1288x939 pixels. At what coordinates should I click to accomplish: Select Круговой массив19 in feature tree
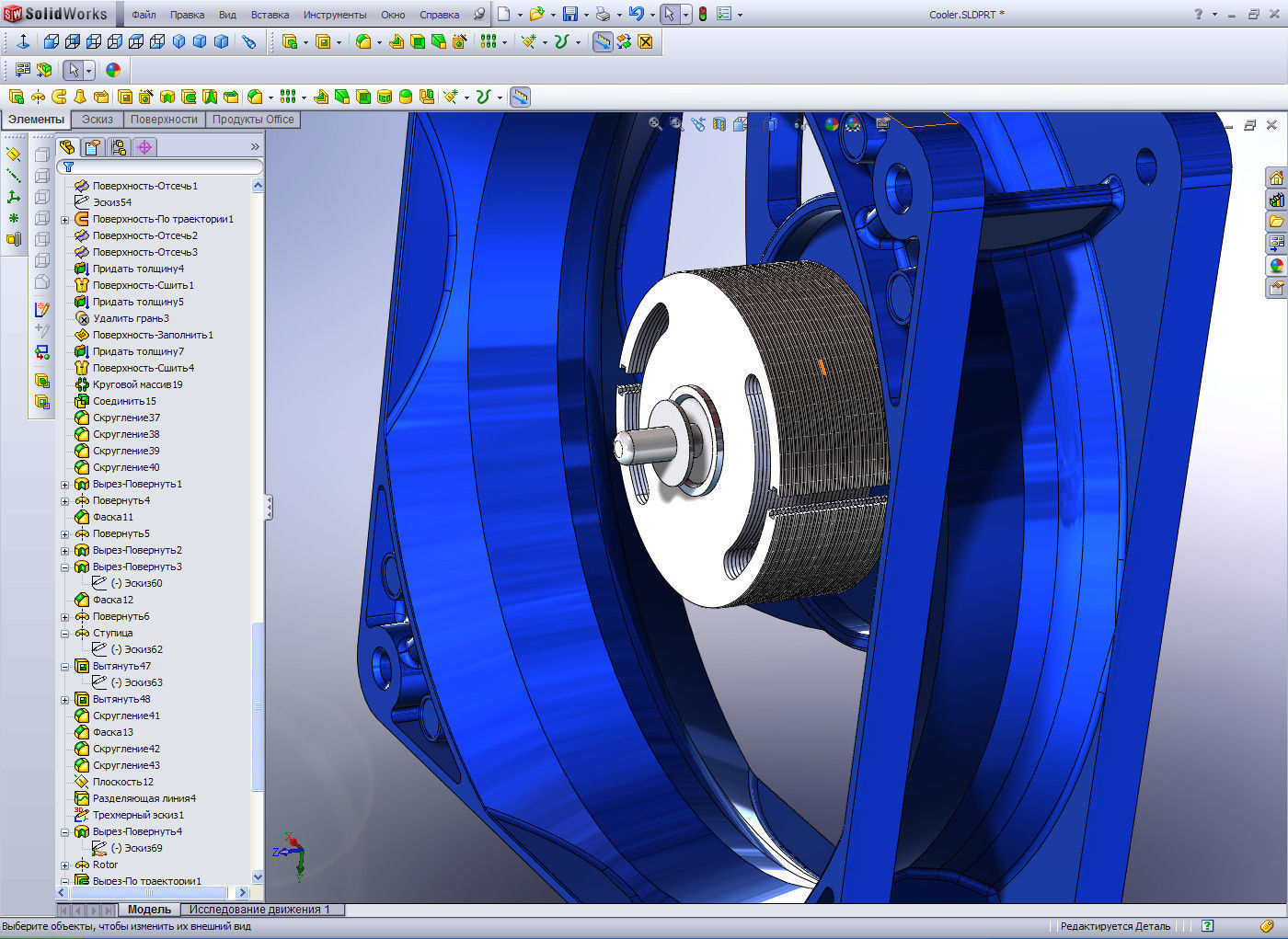click(x=137, y=384)
